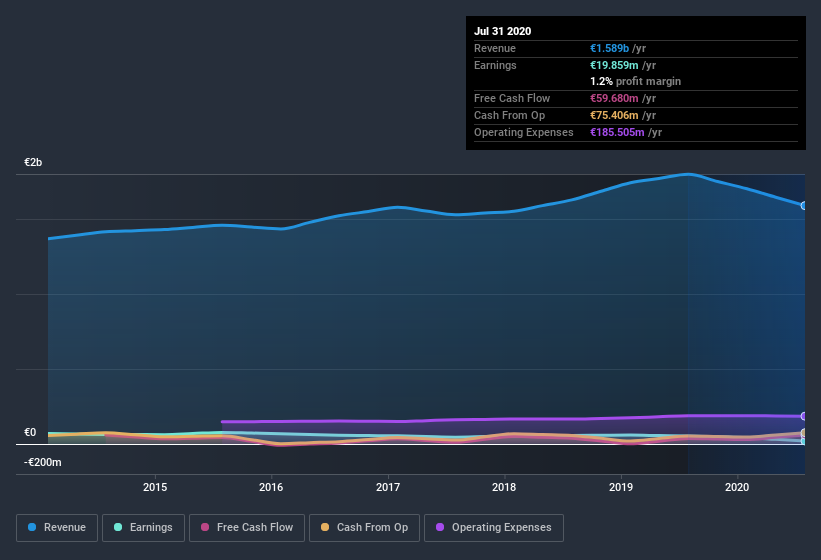The height and width of the screenshot is (560, 821).
Task: Click the 2016 x-axis label
Action: point(271,487)
